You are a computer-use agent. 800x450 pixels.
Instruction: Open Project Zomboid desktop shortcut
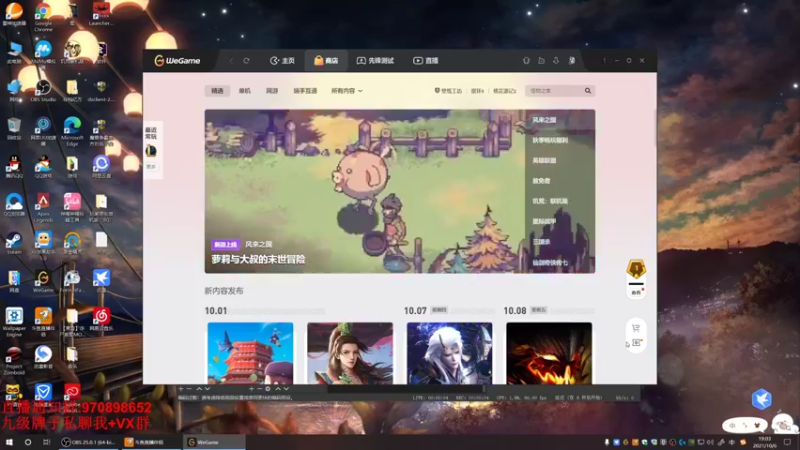tap(14, 360)
